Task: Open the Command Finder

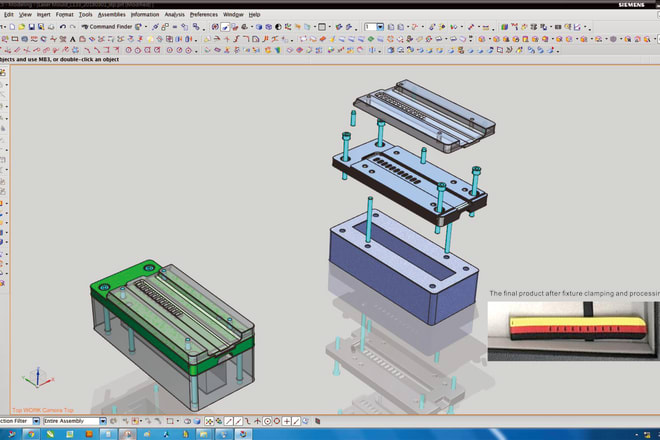Action: click(x=107, y=27)
